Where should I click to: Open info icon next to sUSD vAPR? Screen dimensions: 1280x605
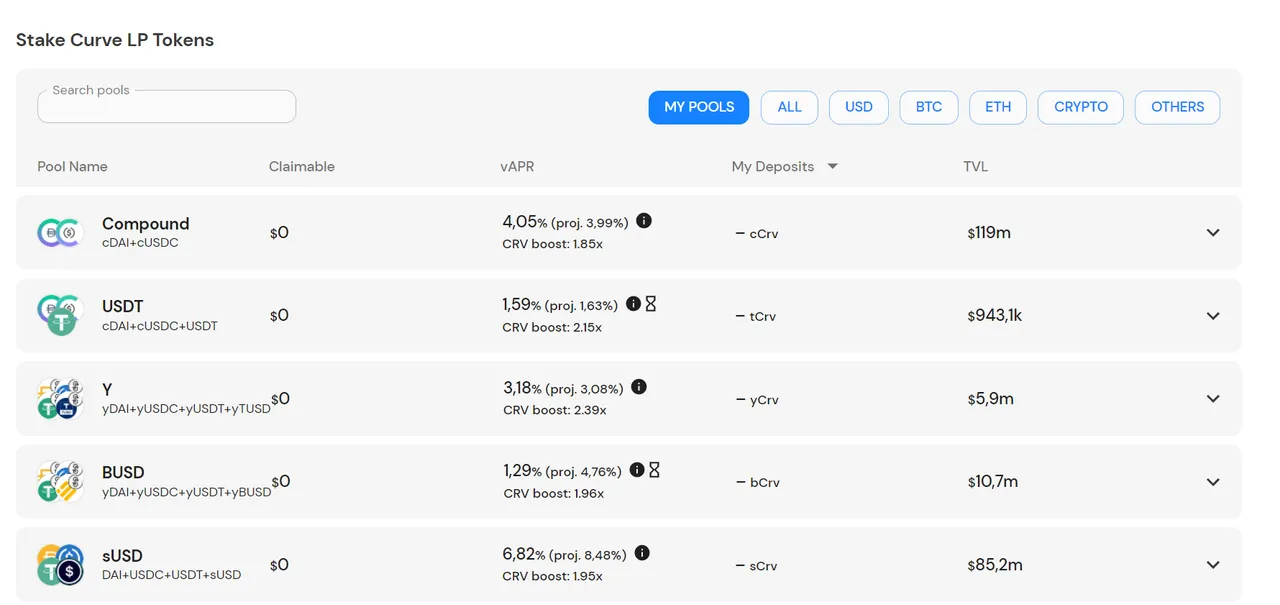[642, 552]
